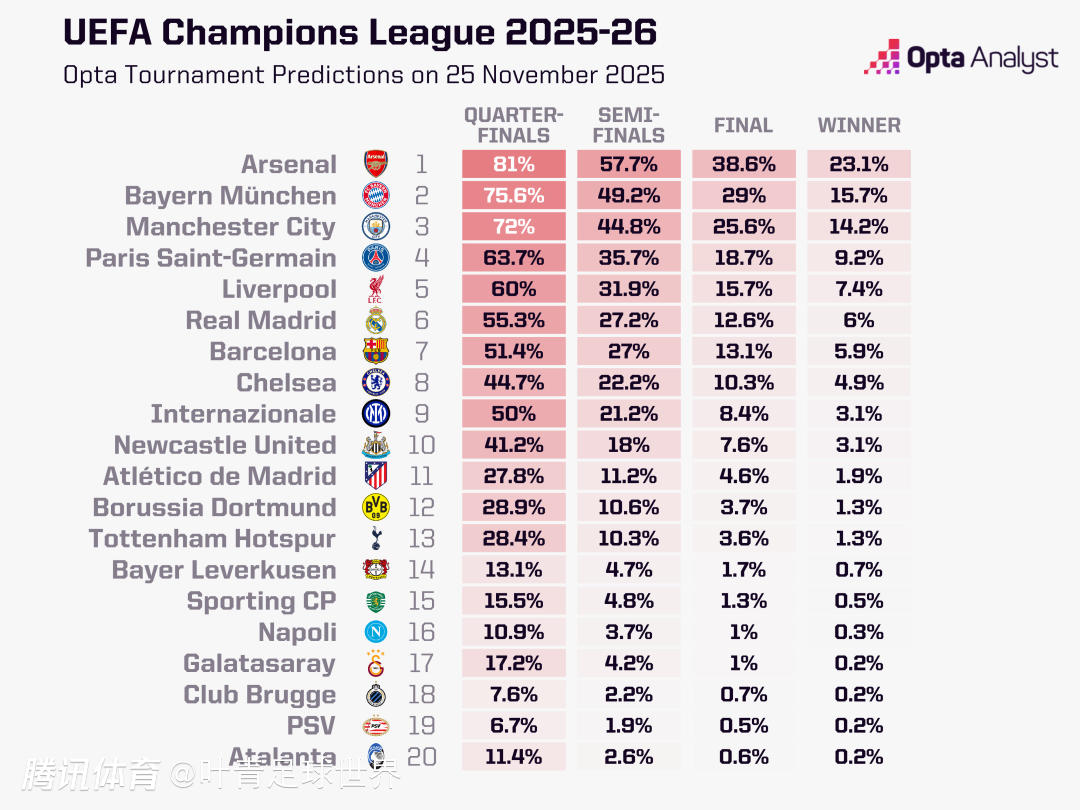Screen dimensions: 1080x810
Task: Click the Paris Saint-Germain crest icon
Action: (x=376, y=258)
